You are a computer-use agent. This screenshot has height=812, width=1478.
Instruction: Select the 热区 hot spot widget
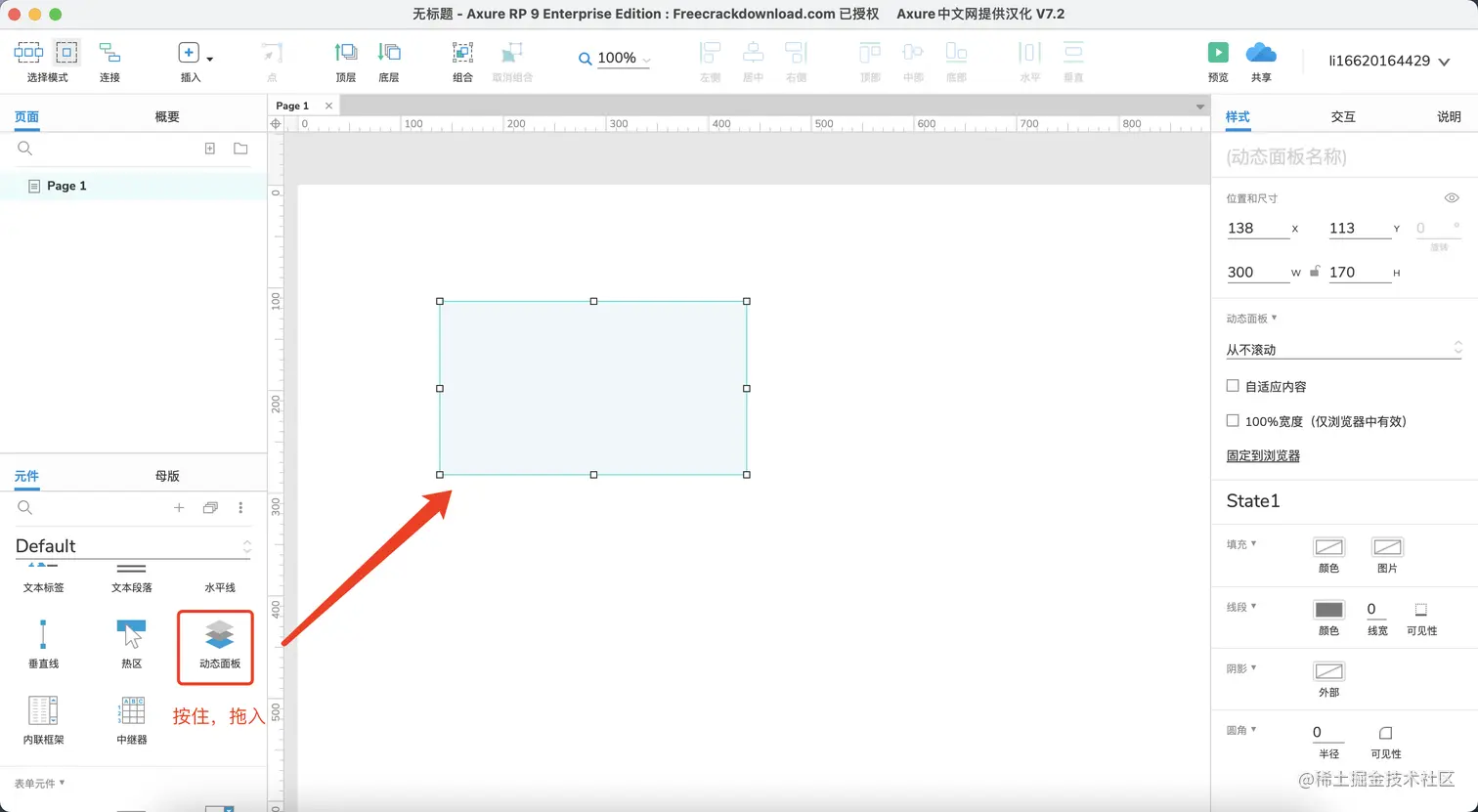coord(132,643)
